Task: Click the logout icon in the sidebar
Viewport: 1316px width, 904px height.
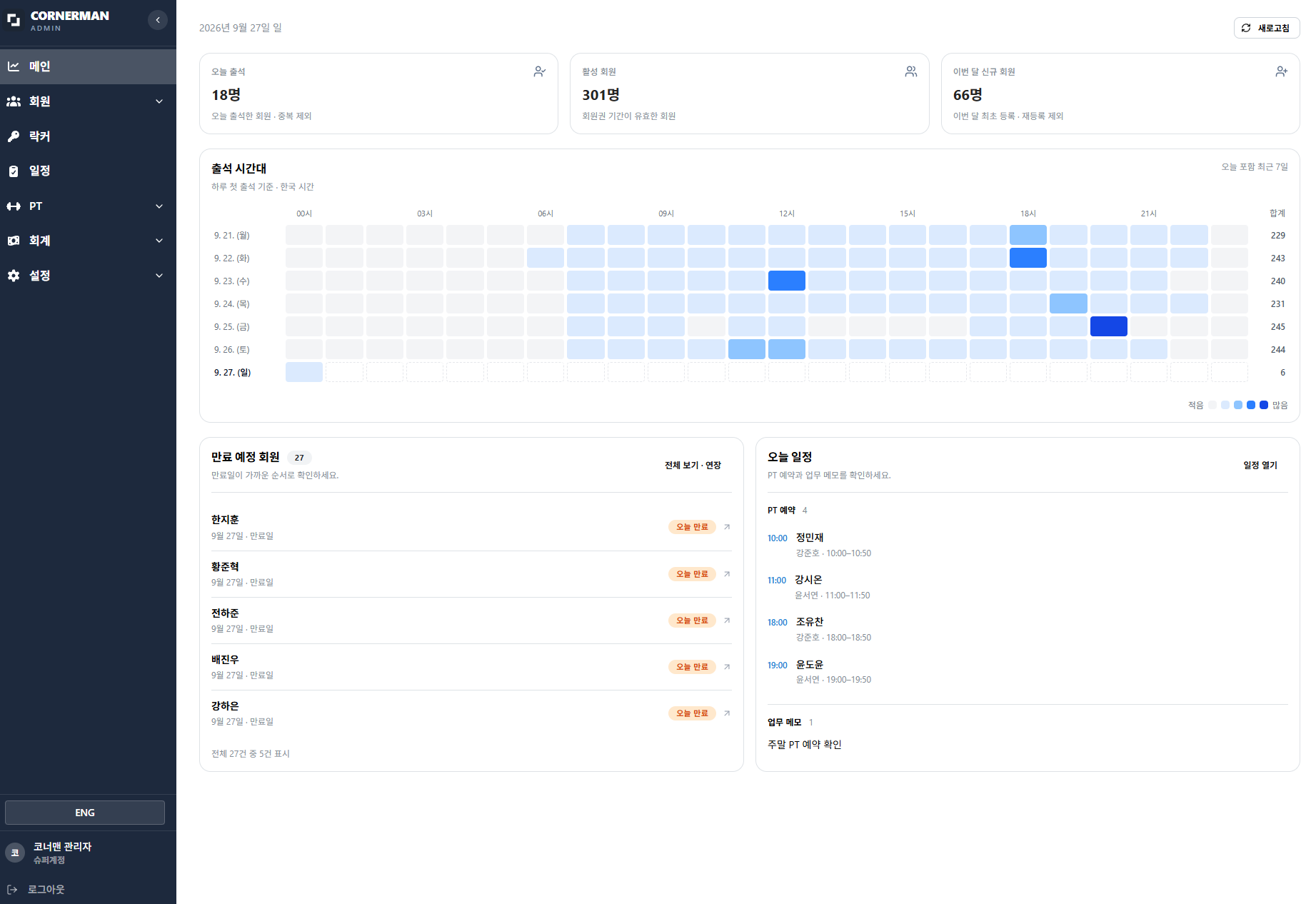Action: tap(12, 889)
